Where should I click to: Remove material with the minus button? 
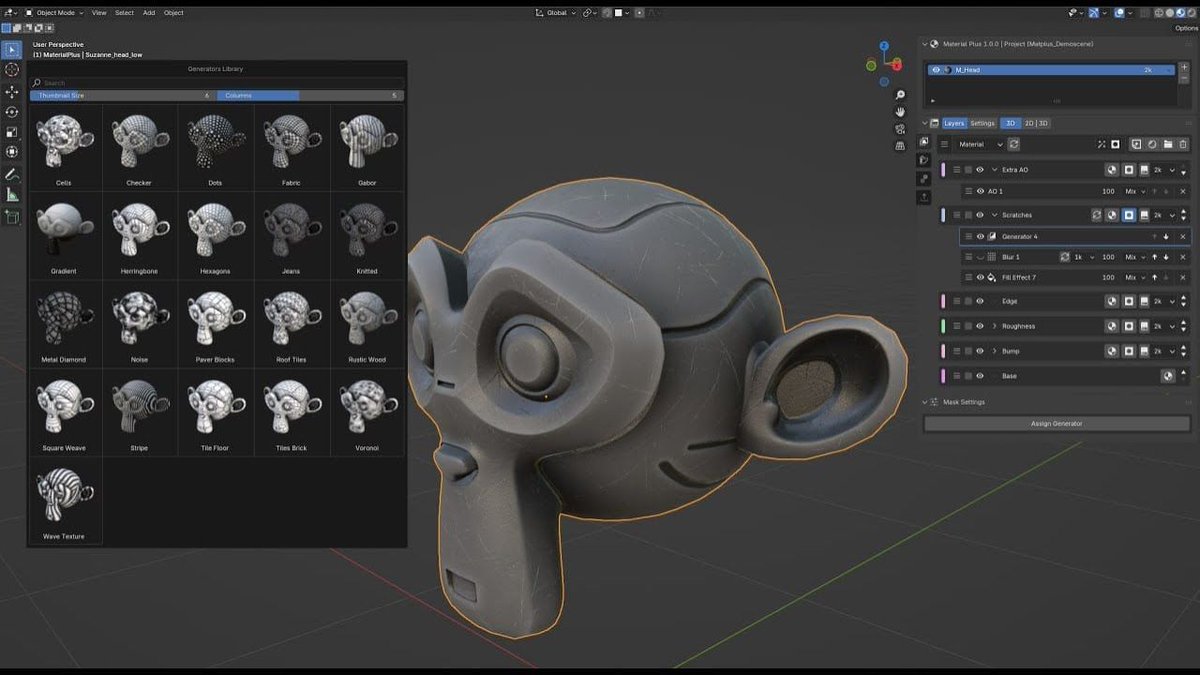1184,78
